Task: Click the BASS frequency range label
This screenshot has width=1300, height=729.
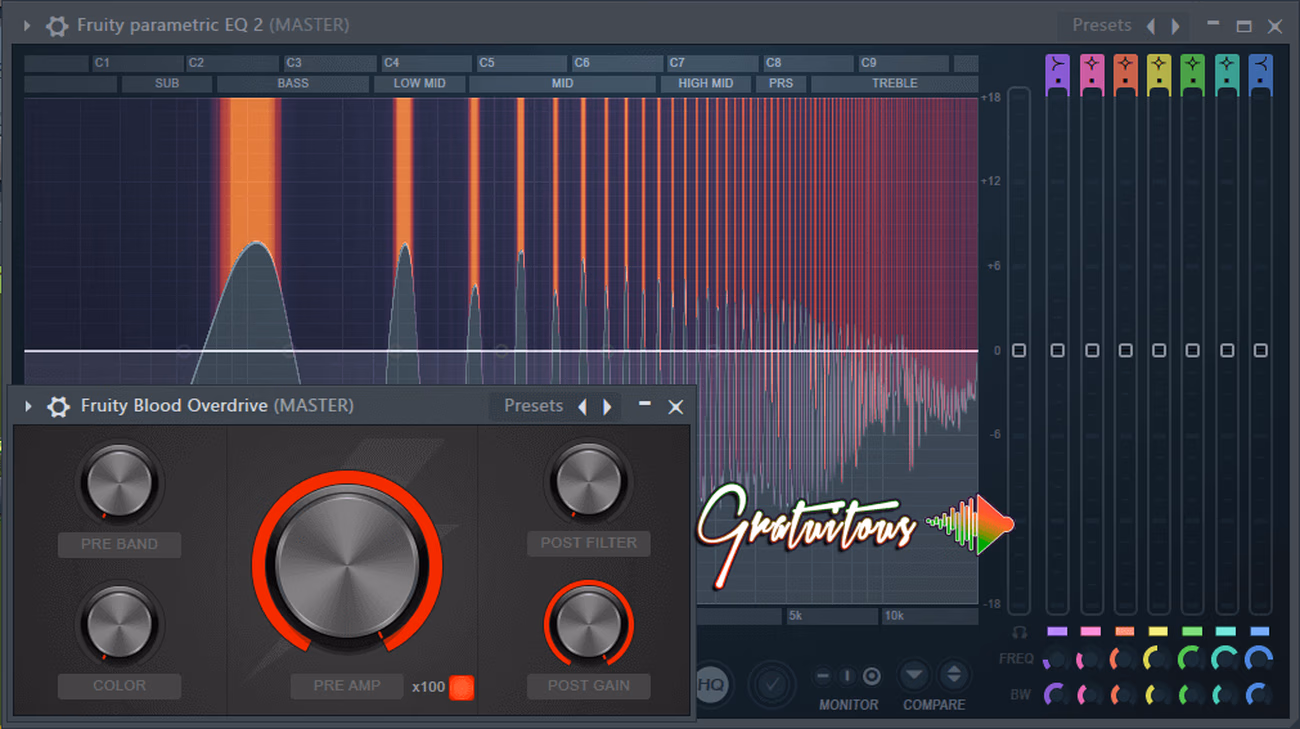Action: pyautogui.click(x=293, y=84)
